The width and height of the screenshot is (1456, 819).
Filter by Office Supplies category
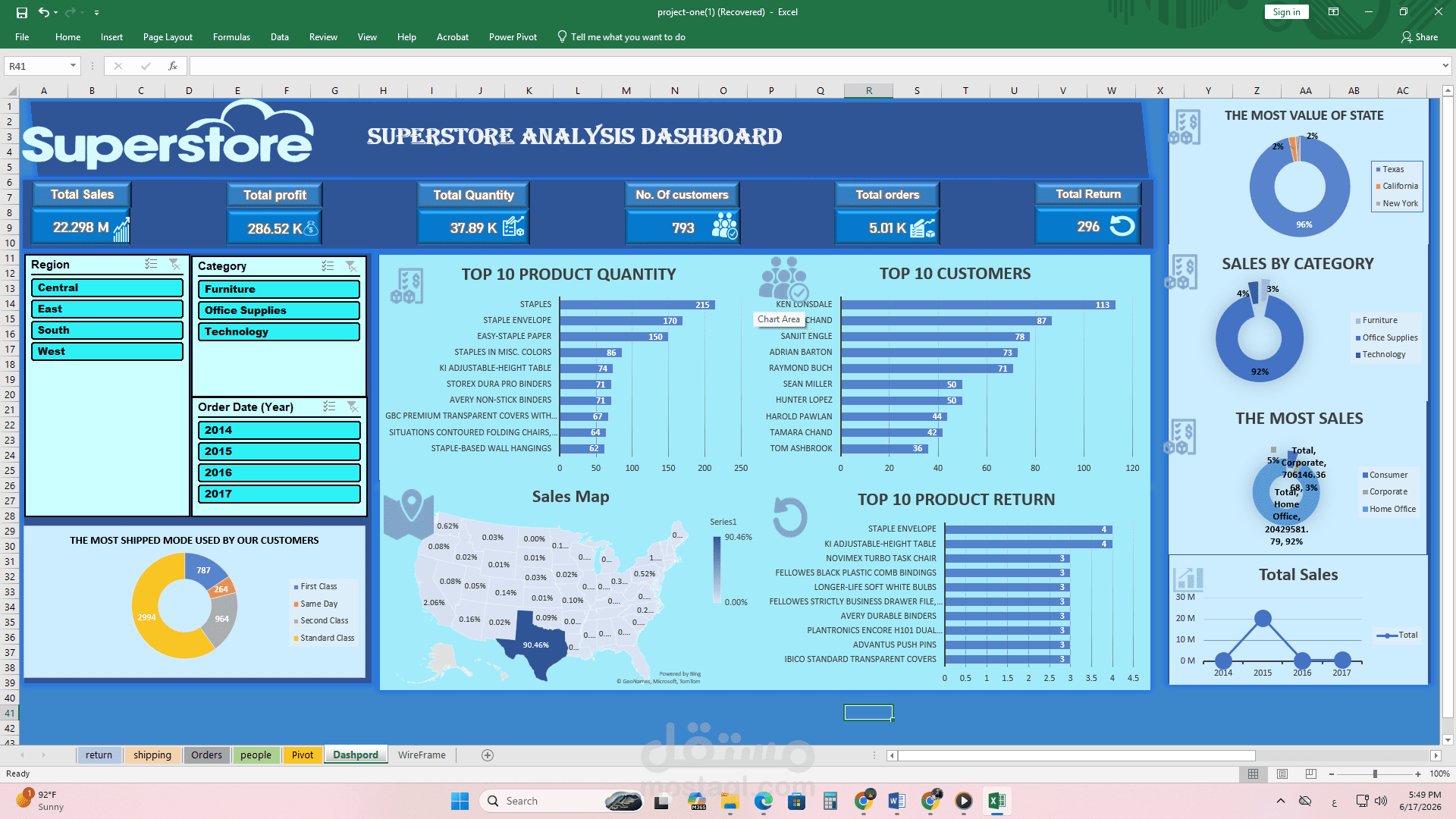pos(279,310)
